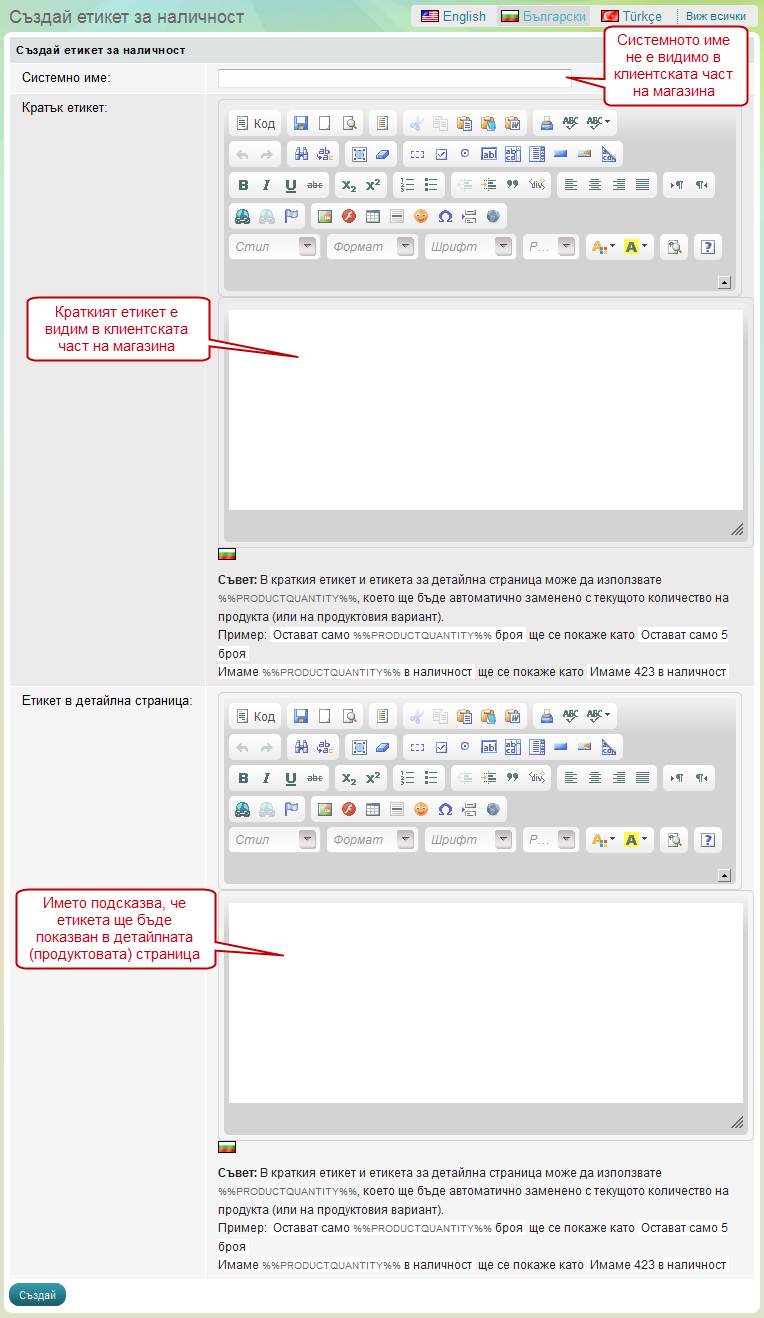Toggle underline in the short label editor

tap(291, 185)
